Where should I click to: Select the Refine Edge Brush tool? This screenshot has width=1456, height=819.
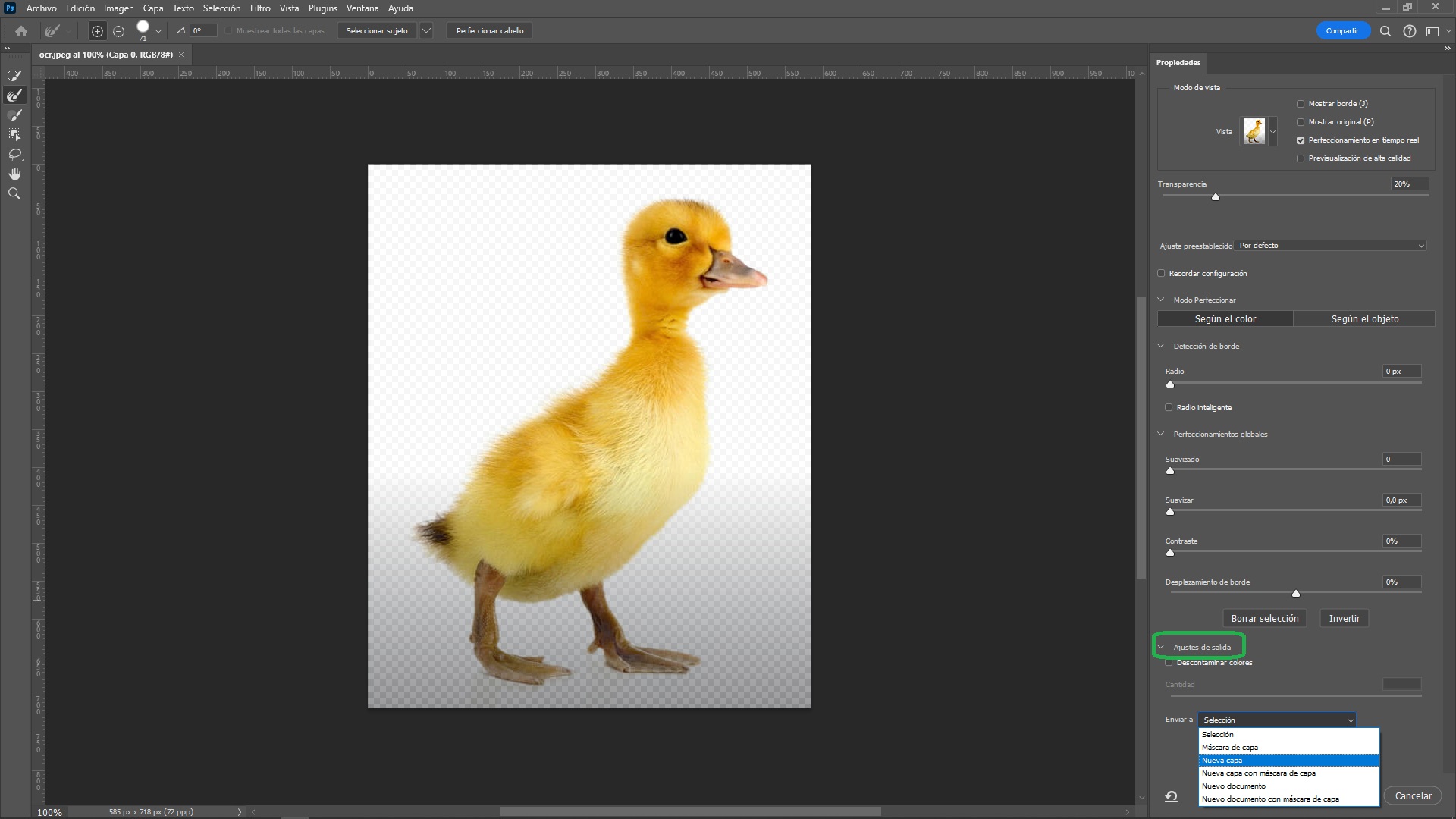[14, 95]
